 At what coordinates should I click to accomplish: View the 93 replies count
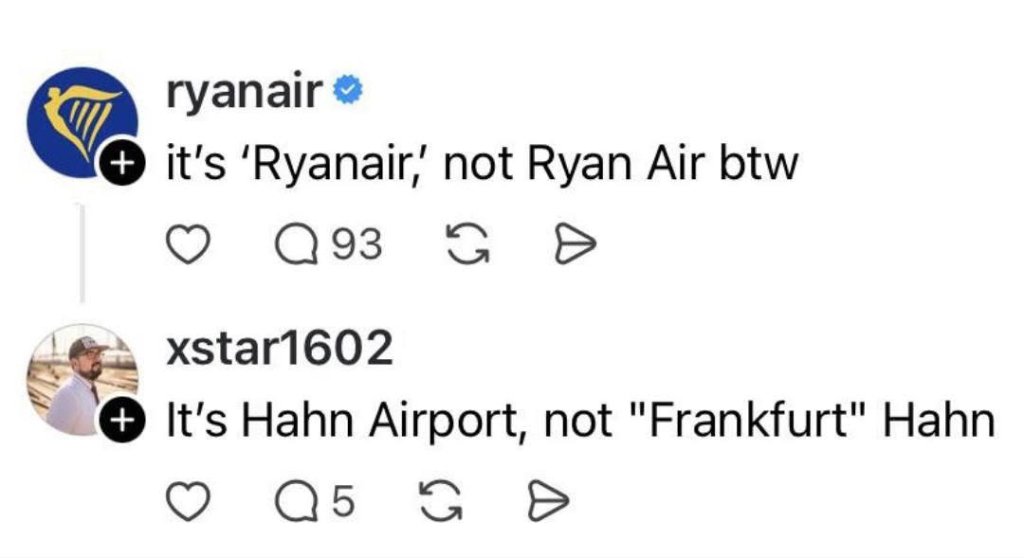click(355, 243)
